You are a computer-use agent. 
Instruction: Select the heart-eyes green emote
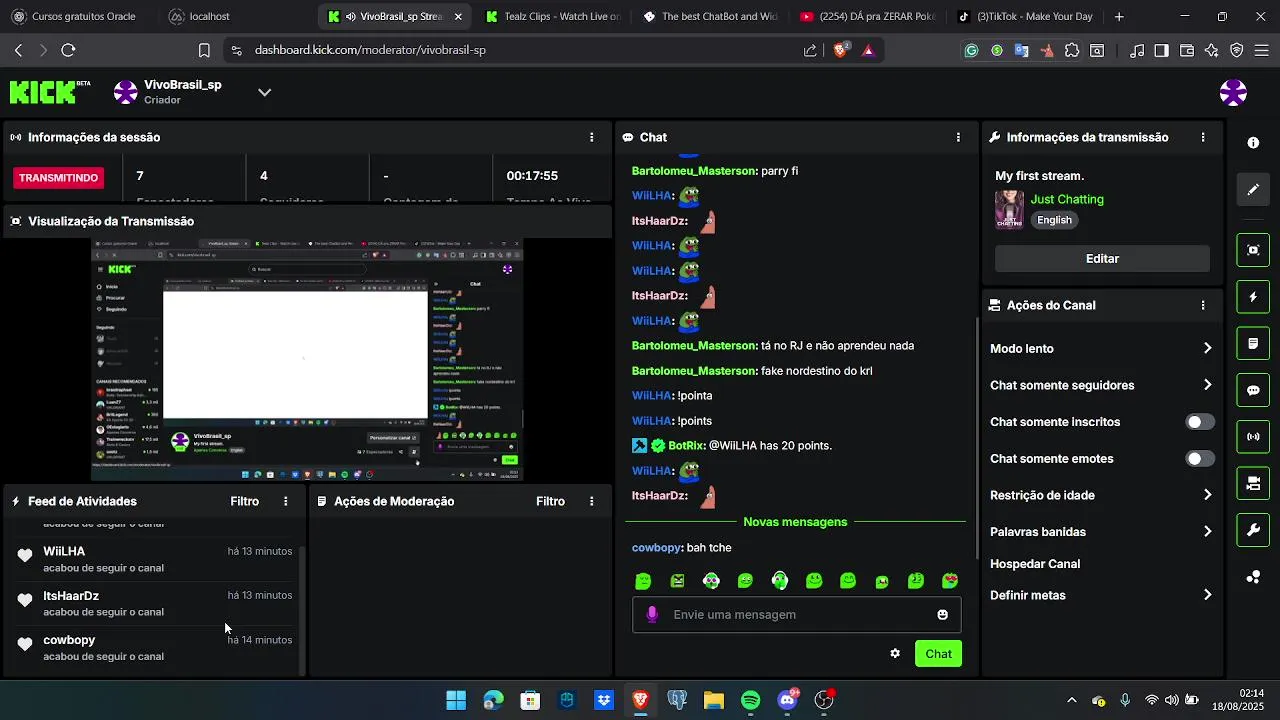950,581
